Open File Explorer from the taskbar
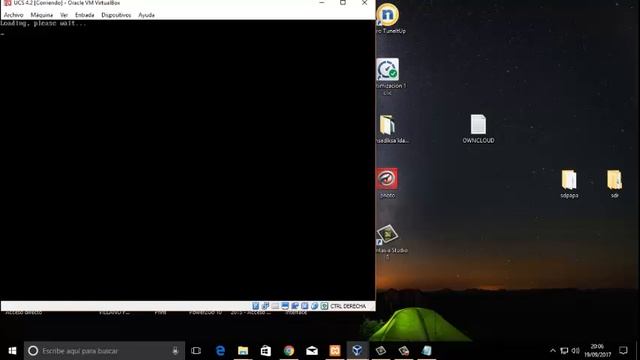Screen dimensions: 640x360 [243, 351]
